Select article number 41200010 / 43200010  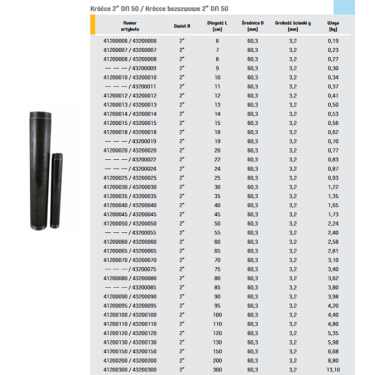(130, 77)
